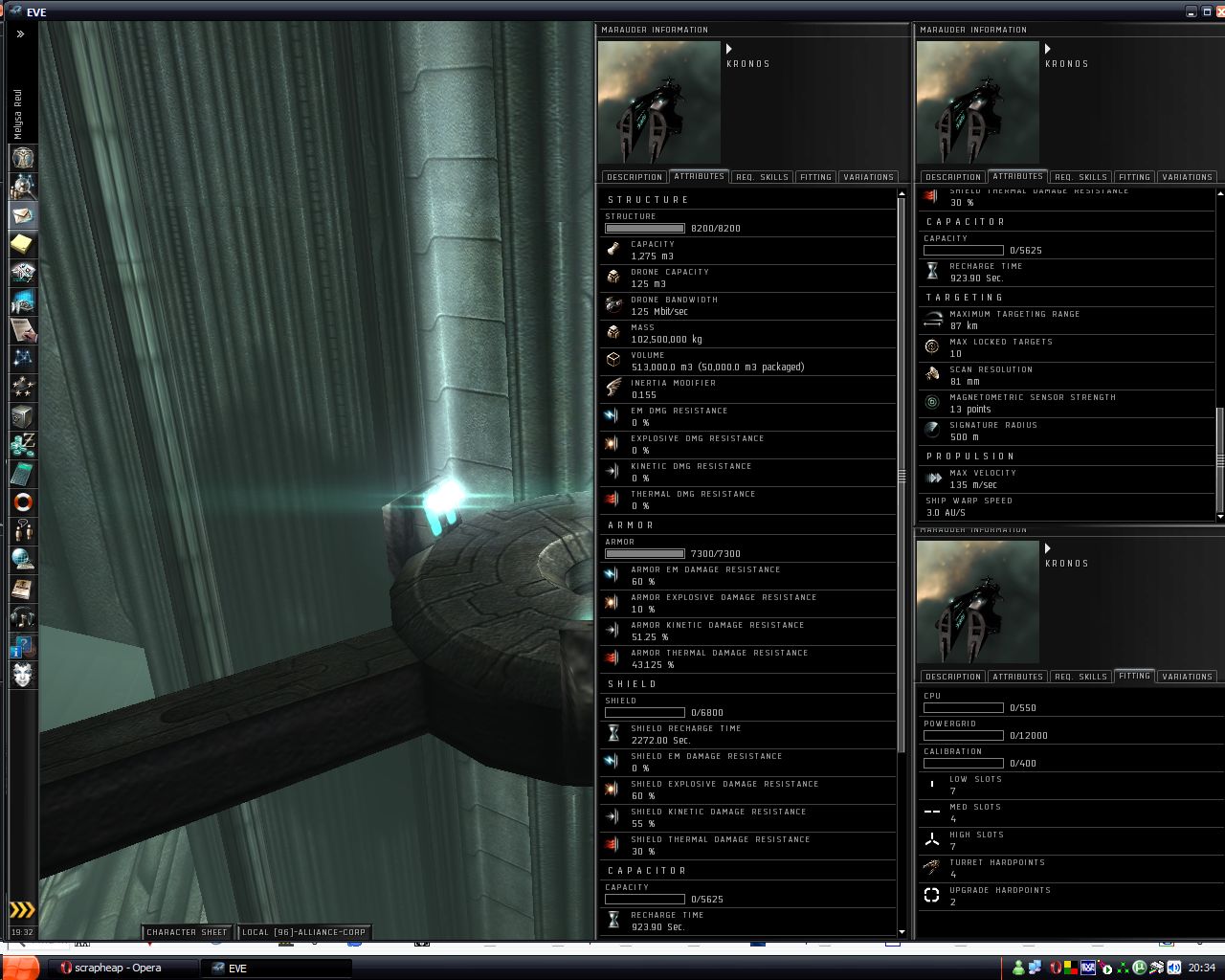Open Req. Skills tab in left window

762,177
